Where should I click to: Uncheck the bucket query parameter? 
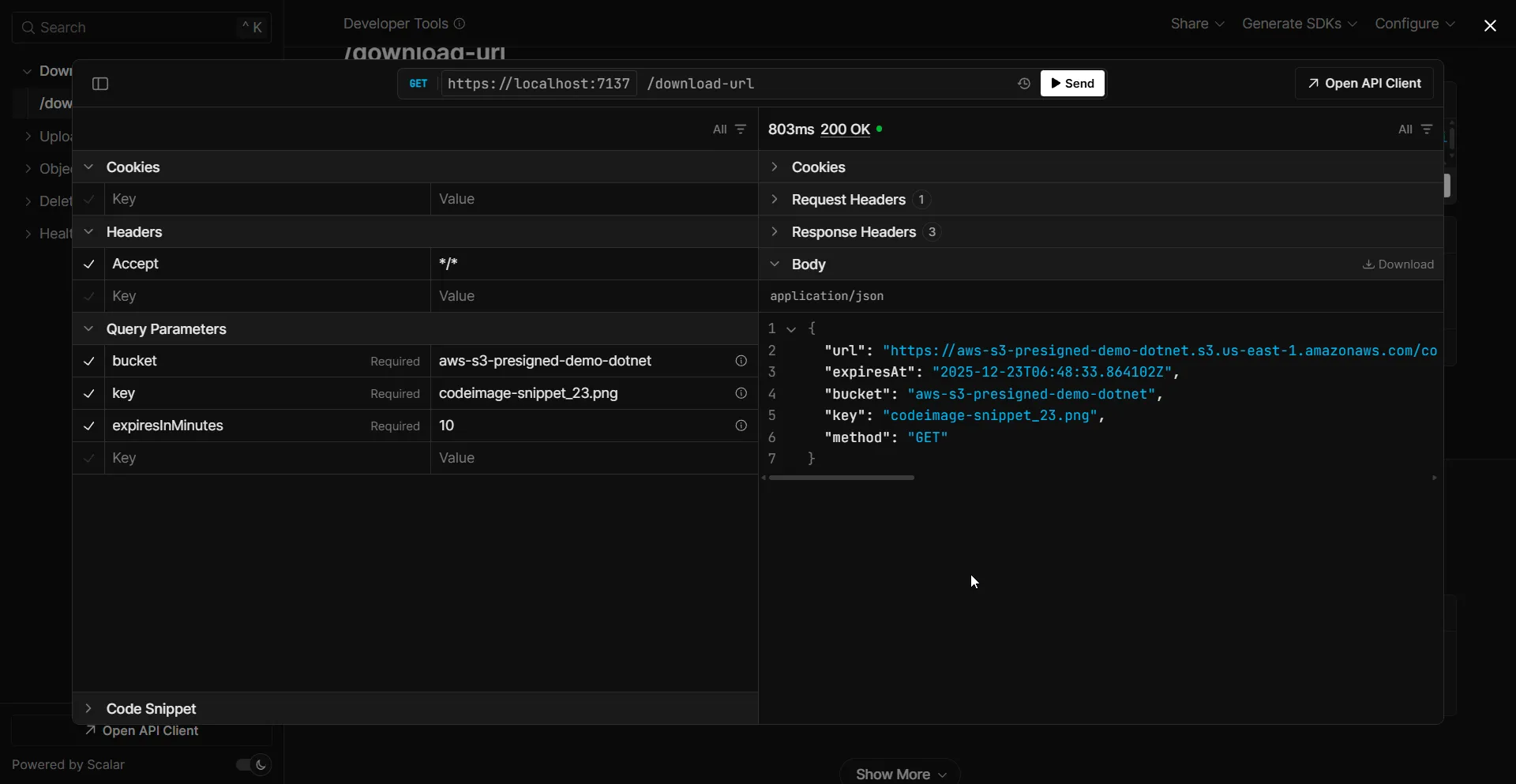[89, 362]
